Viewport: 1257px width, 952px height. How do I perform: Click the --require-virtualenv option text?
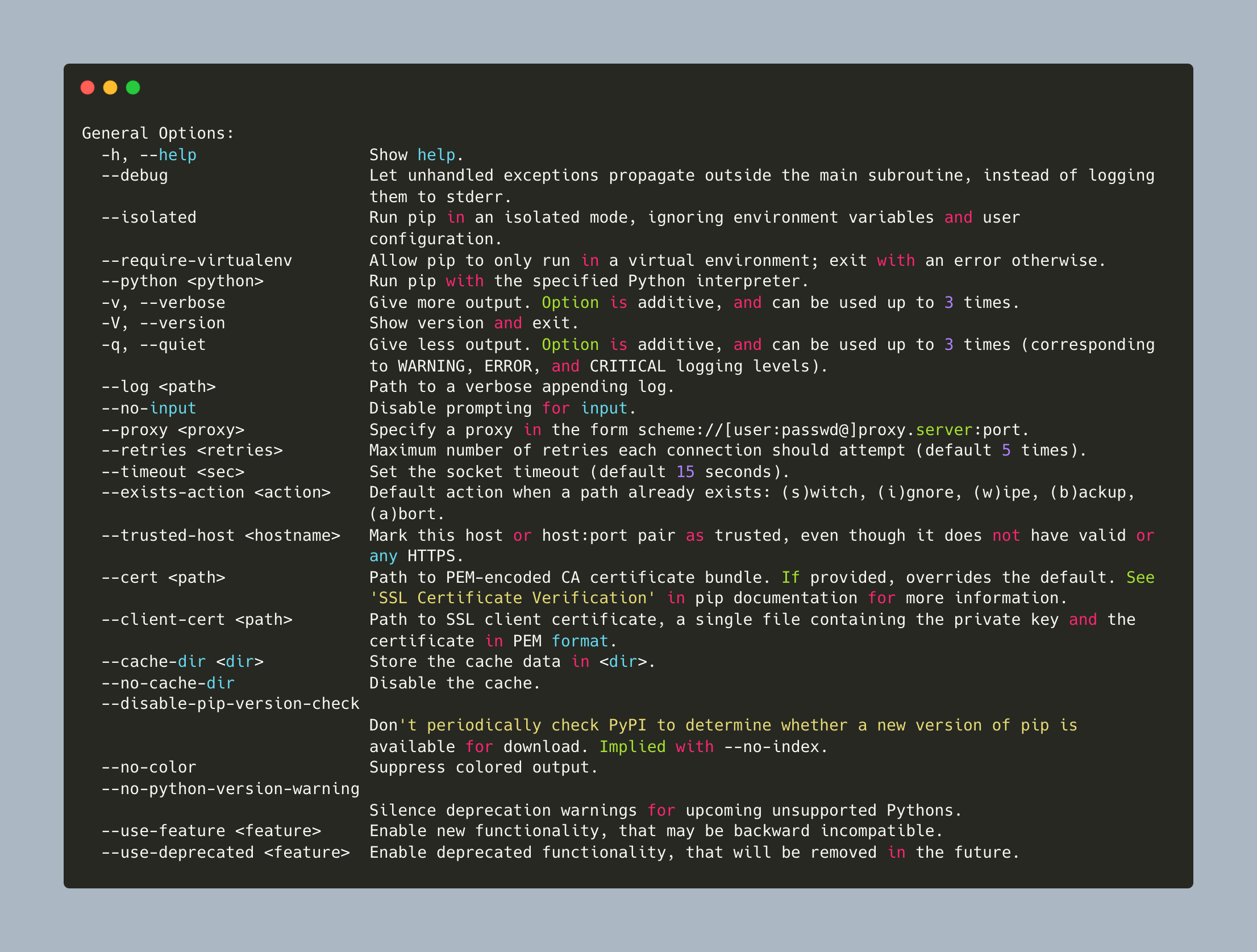(197, 261)
